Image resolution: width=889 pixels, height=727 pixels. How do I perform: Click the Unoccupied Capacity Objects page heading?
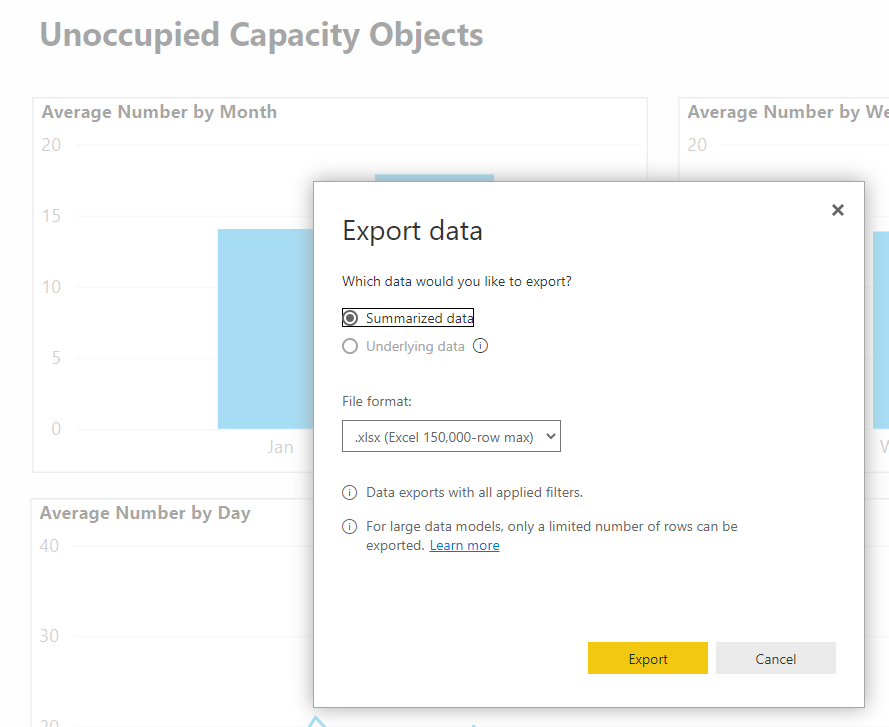pos(261,35)
